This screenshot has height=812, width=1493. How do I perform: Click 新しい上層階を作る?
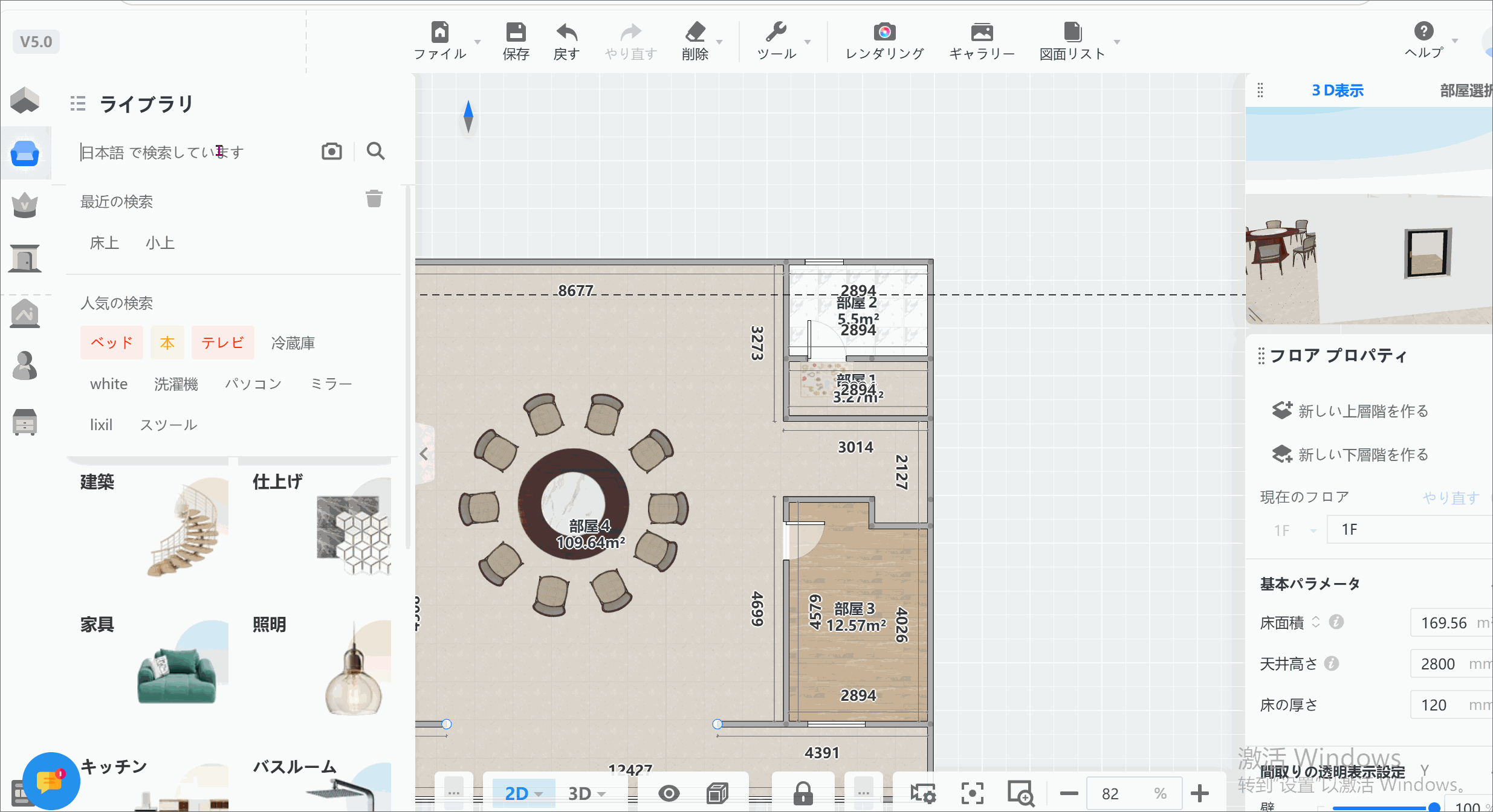[1350, 411]
